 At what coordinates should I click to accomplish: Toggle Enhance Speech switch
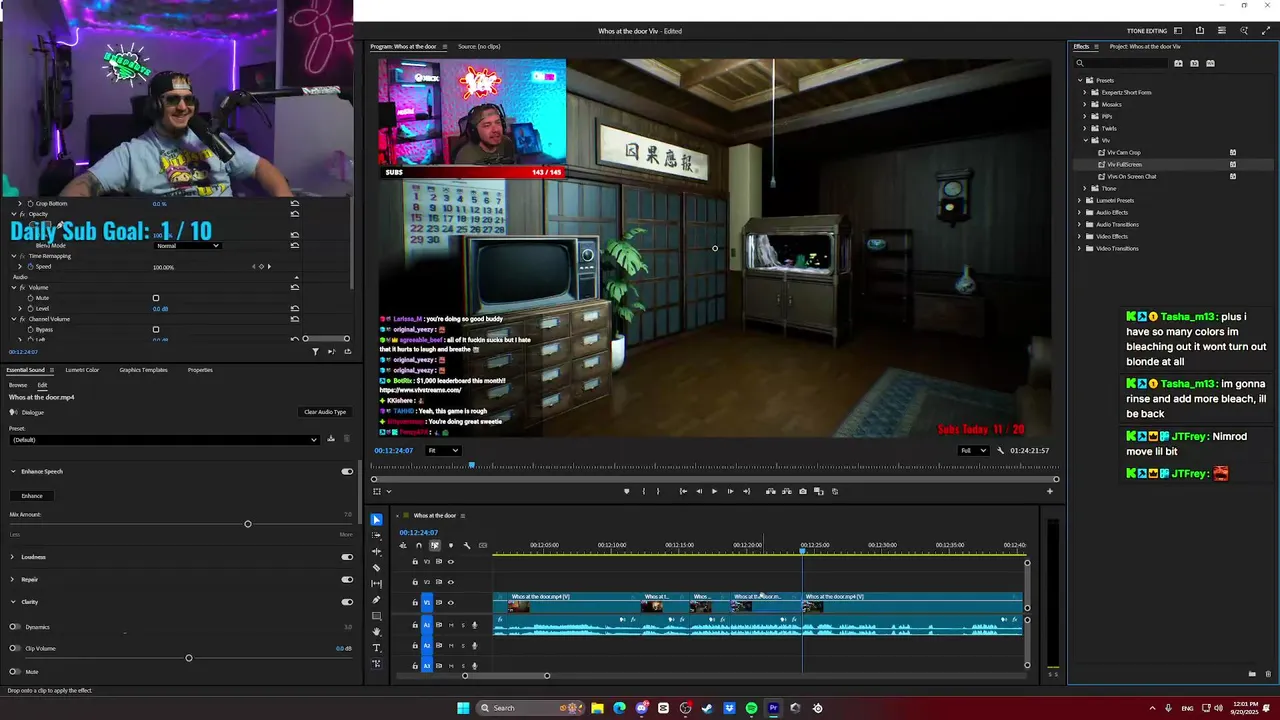click(347, 471)
